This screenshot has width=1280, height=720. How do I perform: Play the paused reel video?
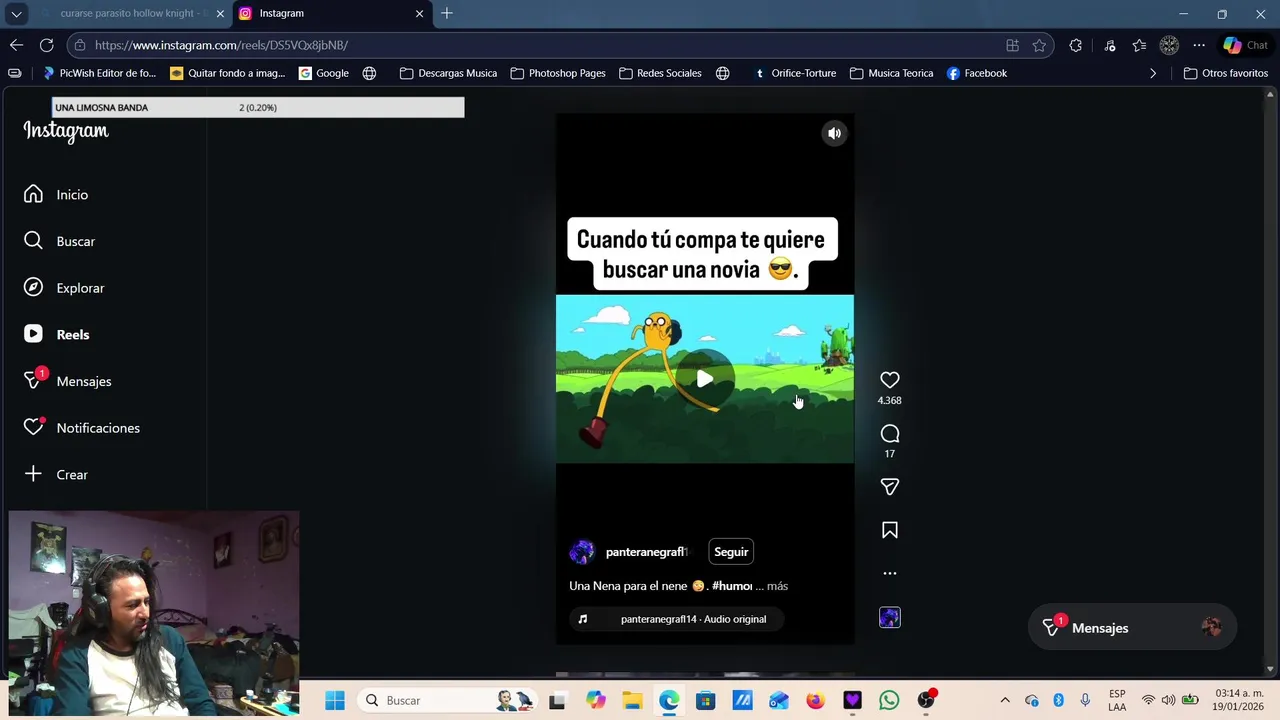point(705,379)
